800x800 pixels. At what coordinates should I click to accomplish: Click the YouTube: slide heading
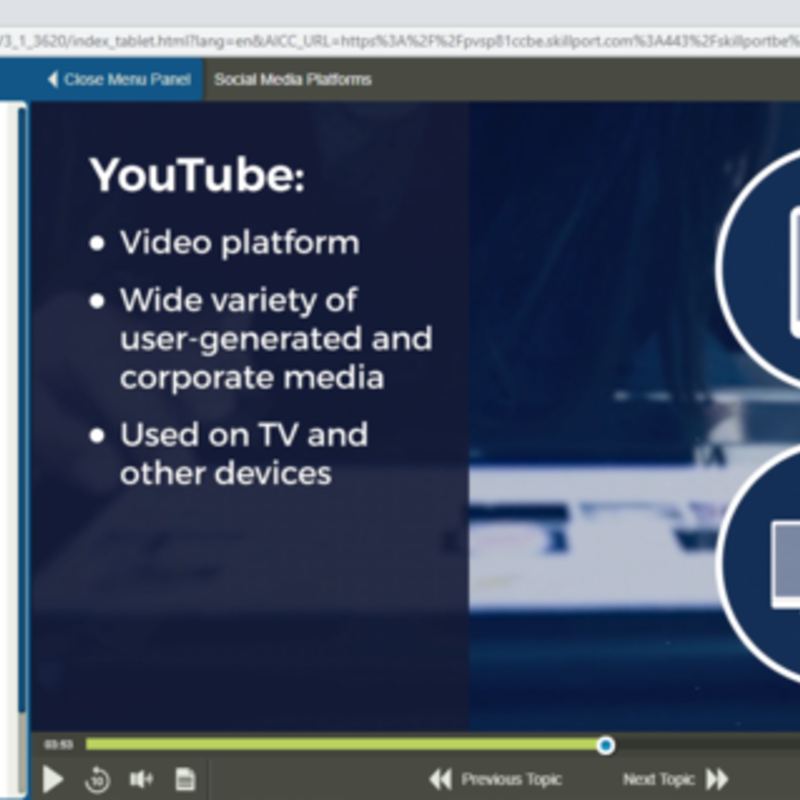point(197,175)
